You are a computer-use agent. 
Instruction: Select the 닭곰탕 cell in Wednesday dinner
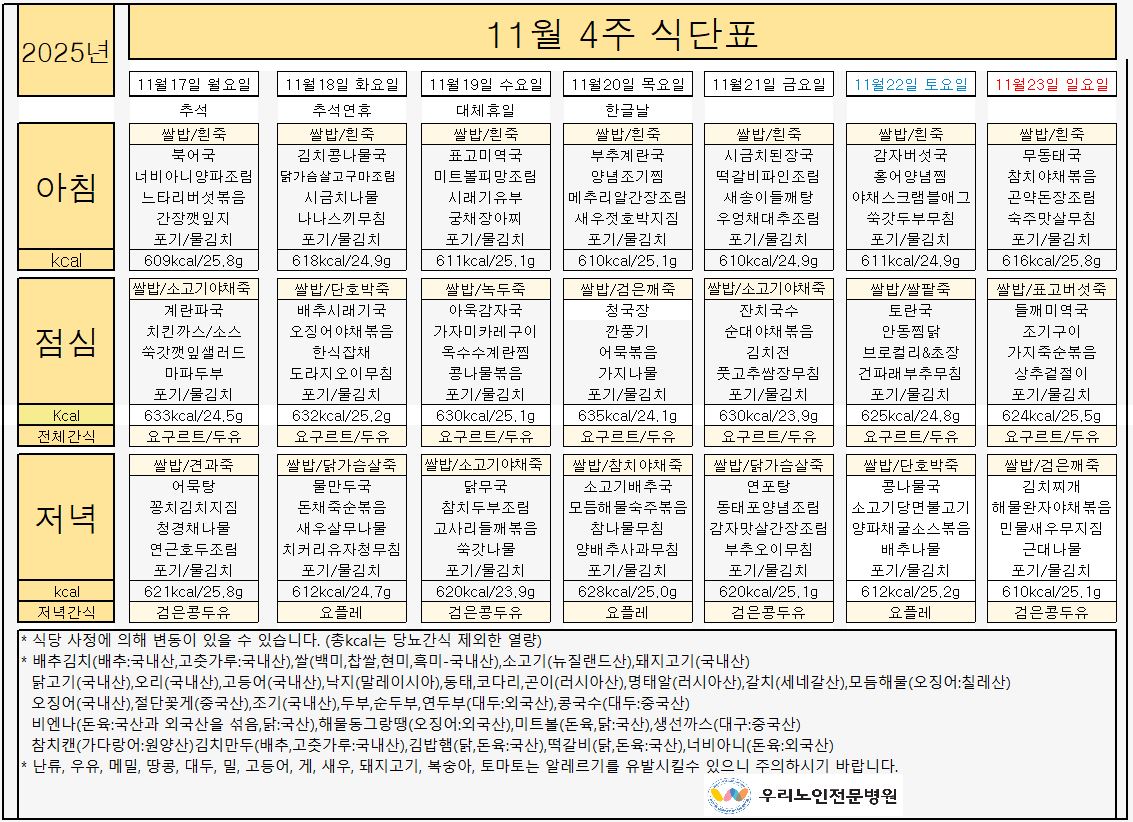[x=485, y=486]
